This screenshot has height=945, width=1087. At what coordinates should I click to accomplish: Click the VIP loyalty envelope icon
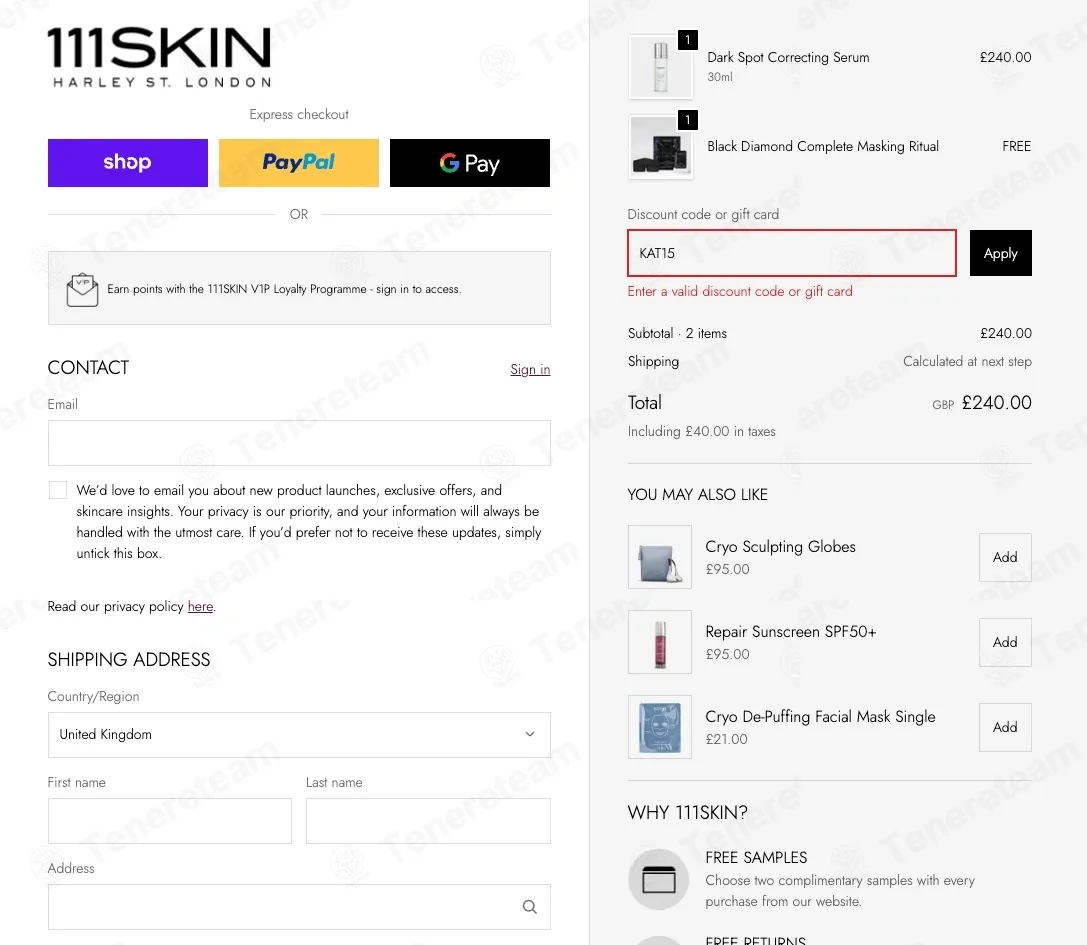click(82, 290)
